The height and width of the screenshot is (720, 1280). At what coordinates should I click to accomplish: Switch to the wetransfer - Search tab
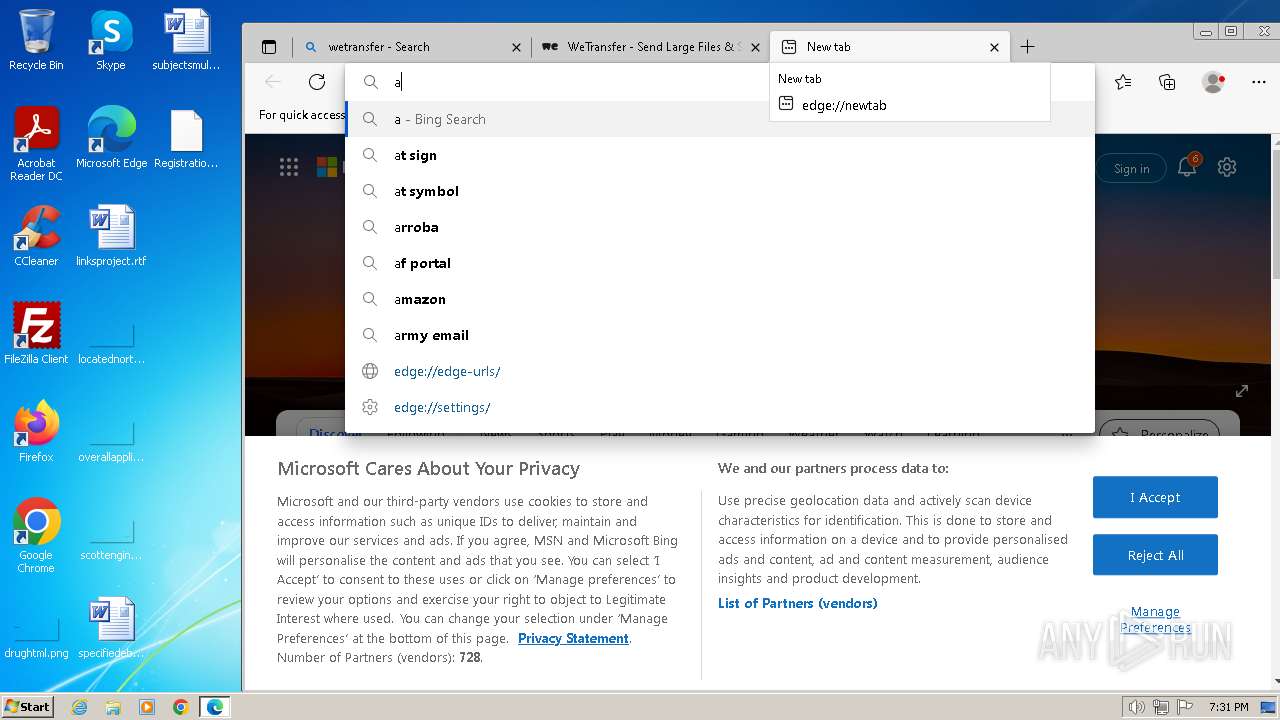tap(412, 47)
